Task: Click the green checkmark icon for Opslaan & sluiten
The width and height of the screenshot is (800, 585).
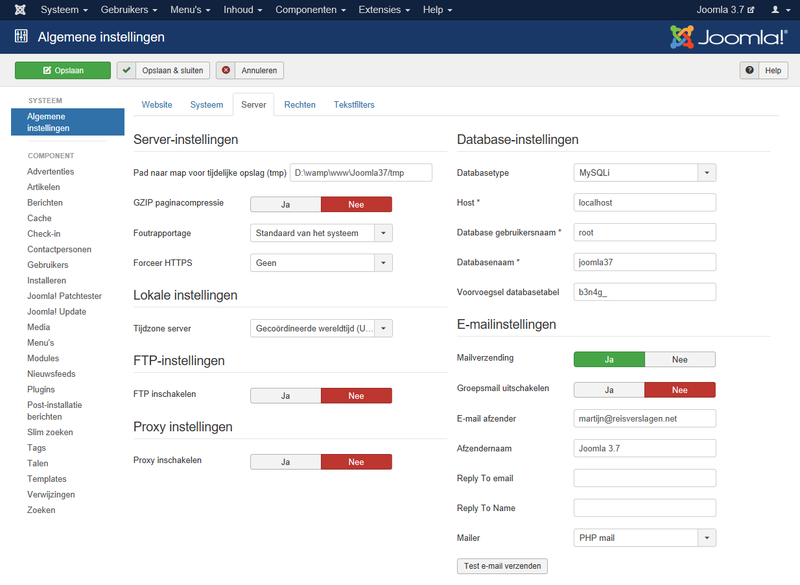Action: tap(126, 70)
